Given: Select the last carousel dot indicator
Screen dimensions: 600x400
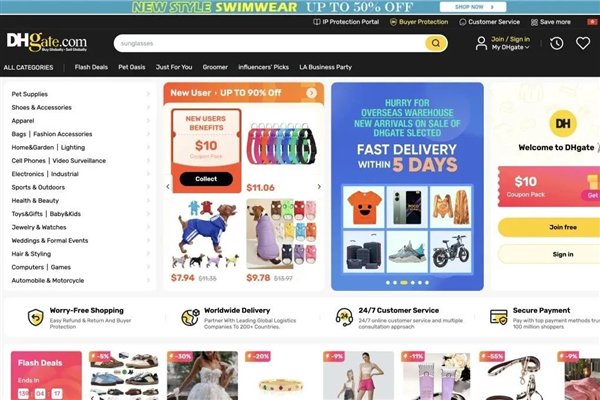Looking at the screenshot, I should coord(427,282).
